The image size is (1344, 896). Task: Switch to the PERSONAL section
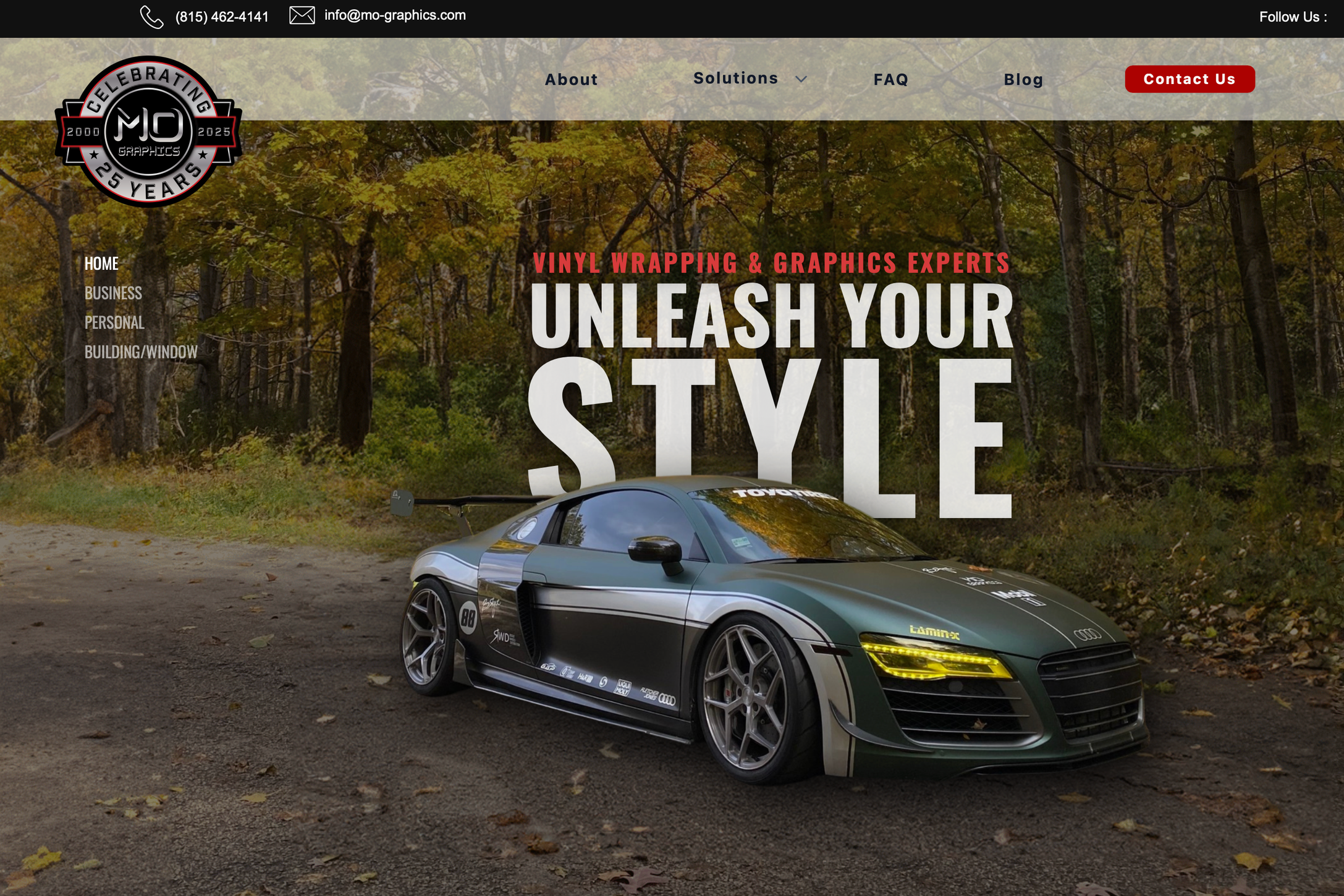114,323
